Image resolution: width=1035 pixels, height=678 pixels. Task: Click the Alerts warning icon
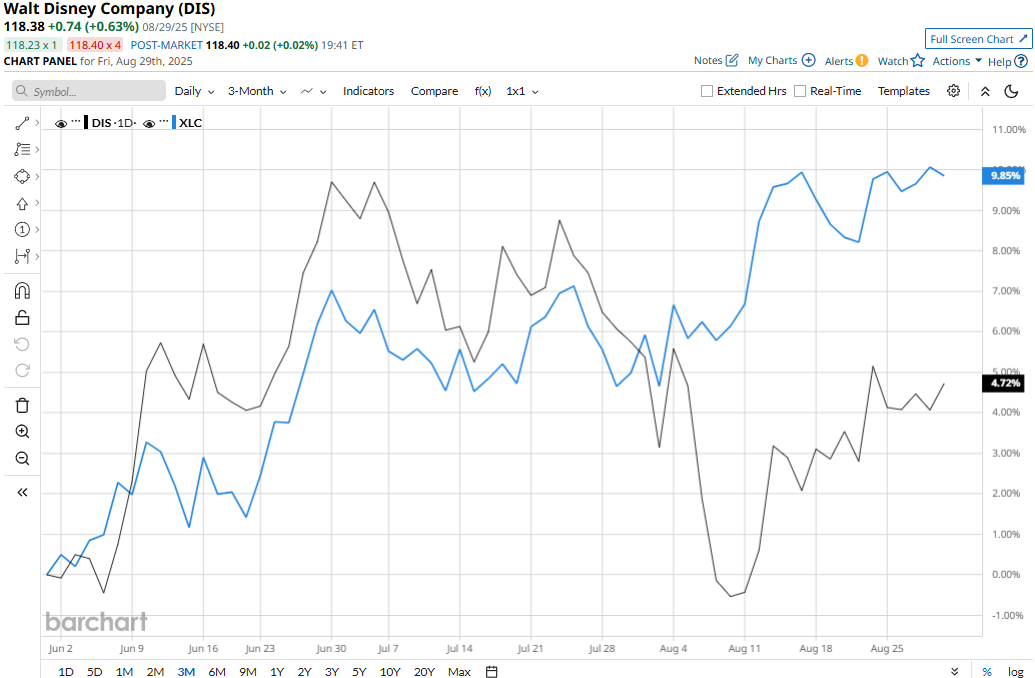coord(862,61)
